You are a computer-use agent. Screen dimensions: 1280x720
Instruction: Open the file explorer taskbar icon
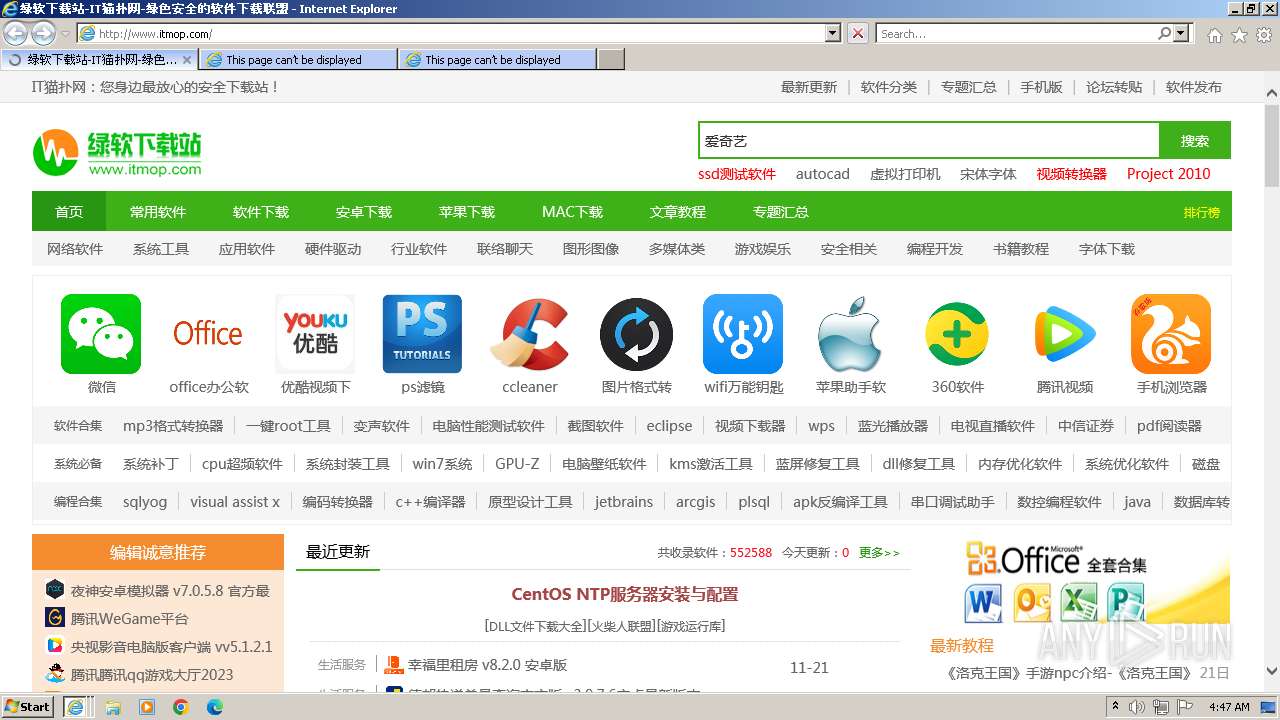(112, 707)
